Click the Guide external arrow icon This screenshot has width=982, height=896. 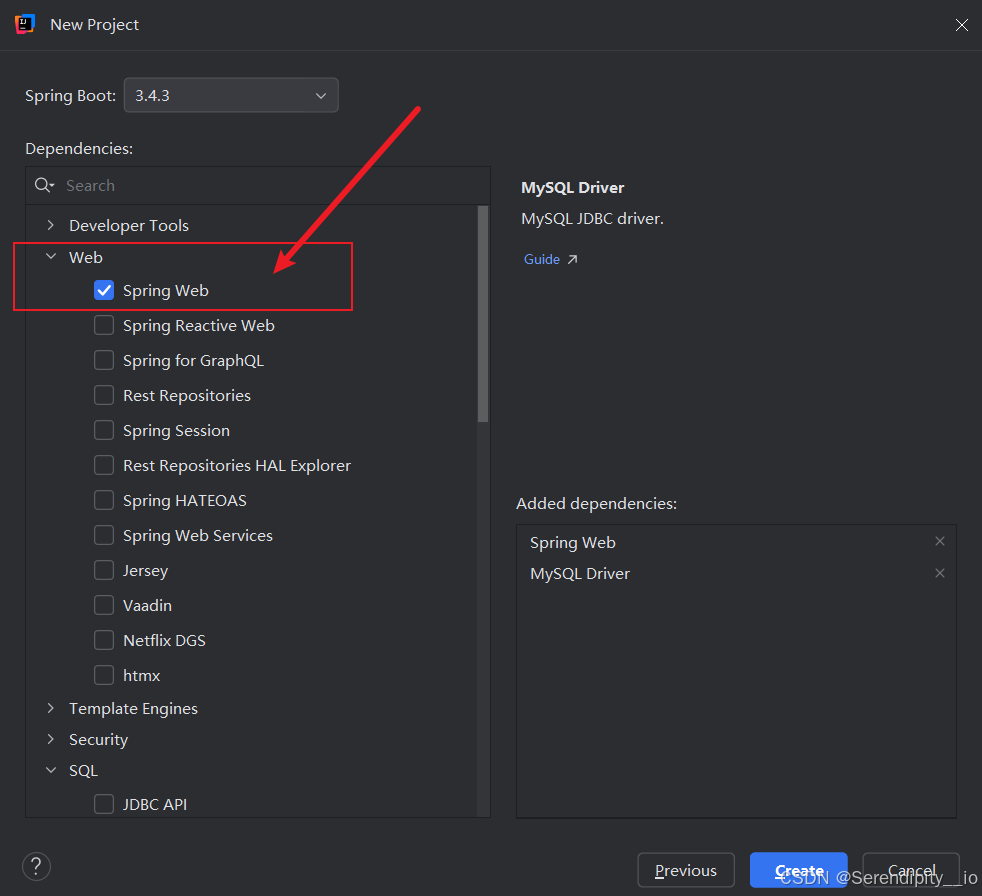tap(572, 260)
